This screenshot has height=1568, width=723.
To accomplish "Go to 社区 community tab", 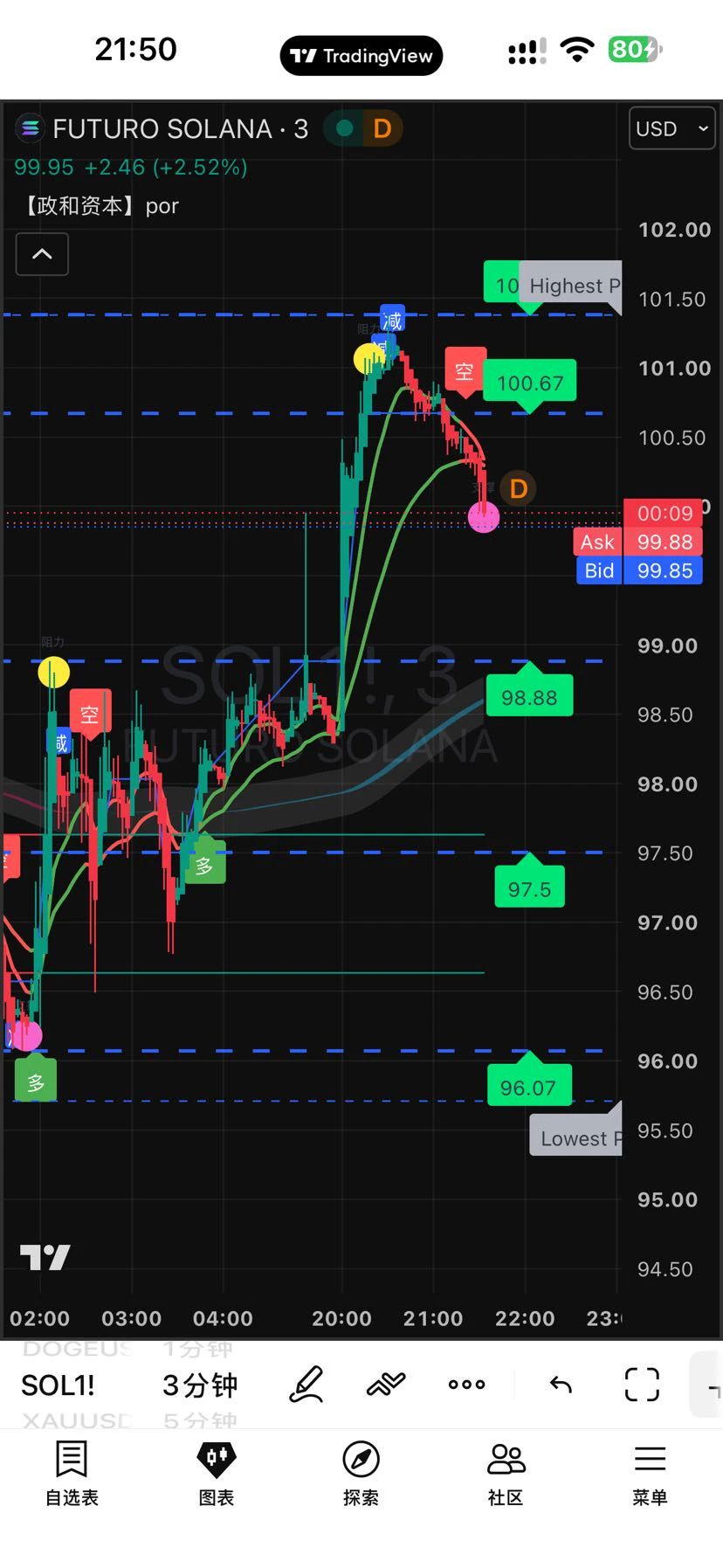I will (x=506, y=1475).
